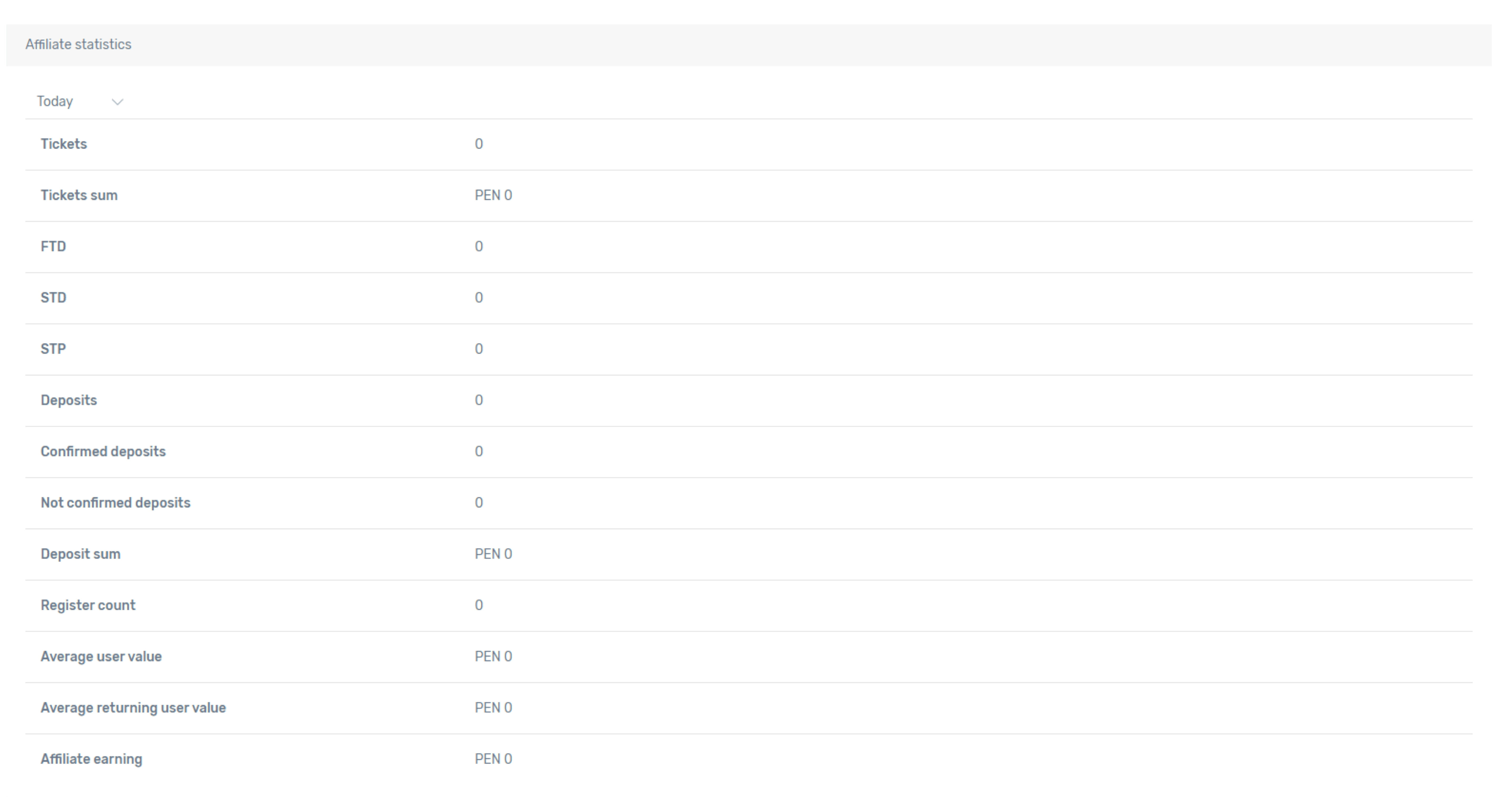Open the Today period dropdown
The height and width of the screenshot is (804, 1512).
tap(79, 102)
